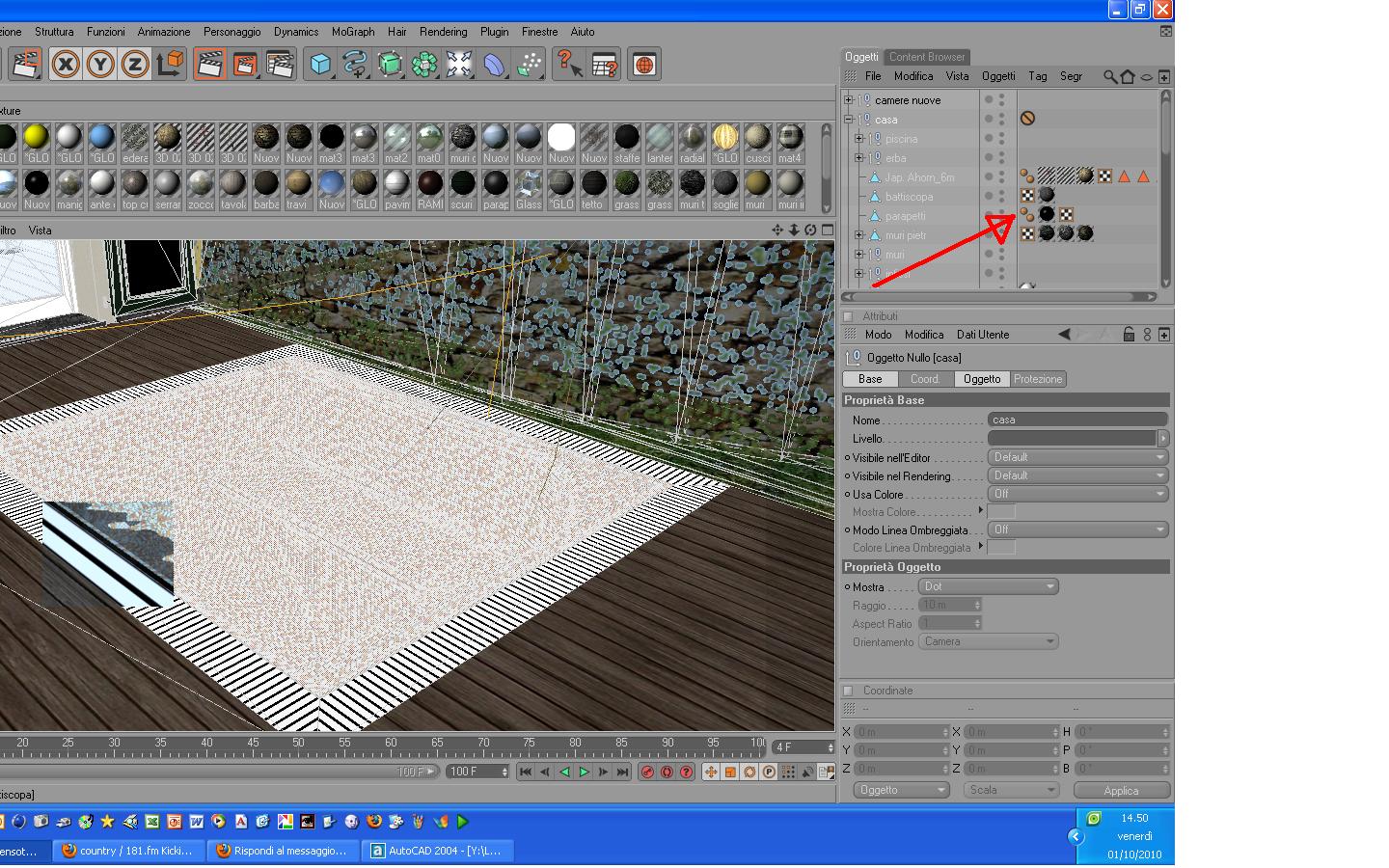Click the record keyframe button in timeline
The image size is (1389, 868).
click(x=647, y=772)
